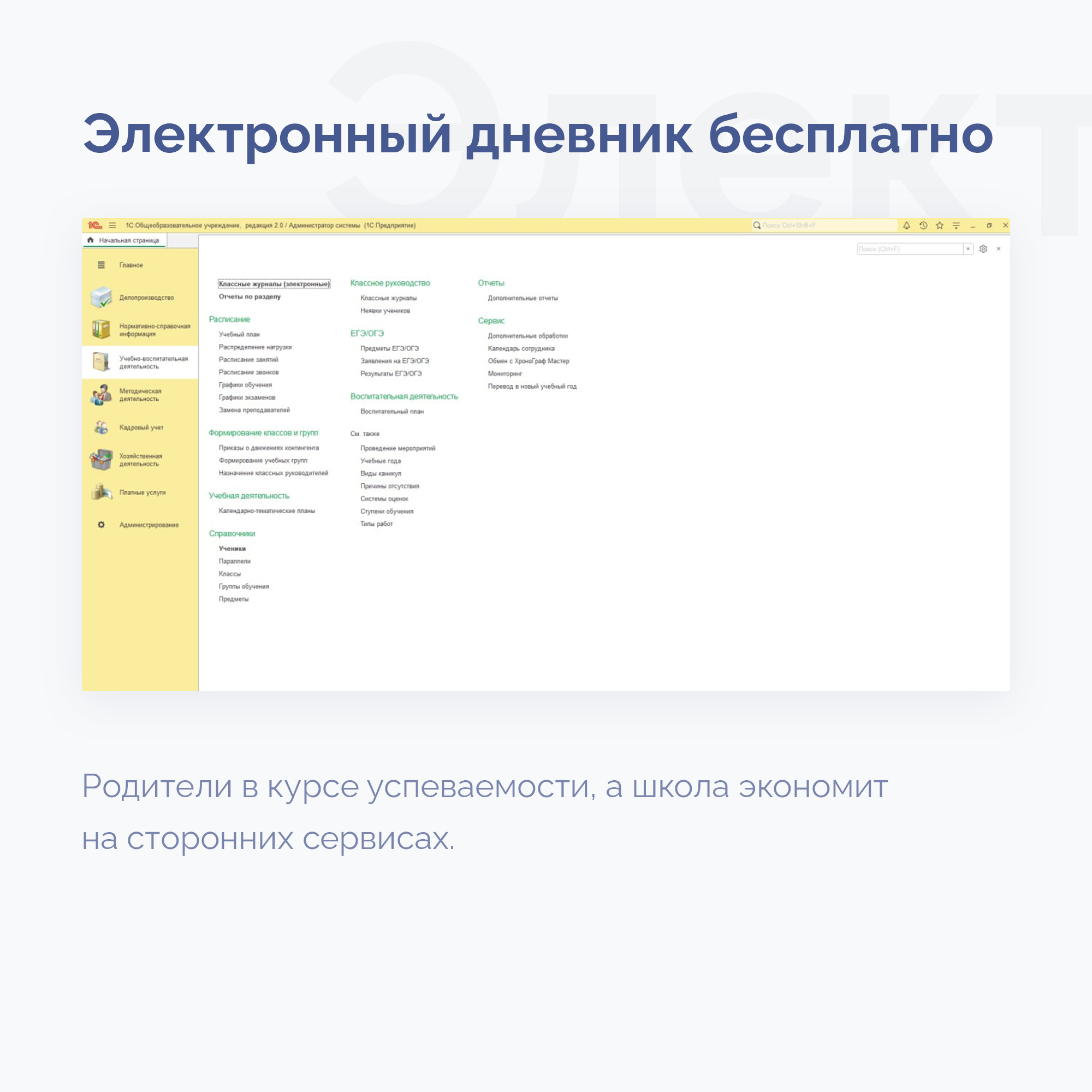Screen dimensions: 1092x1092
Task: Open Классные журналы (электронные)
Action: 274,284
